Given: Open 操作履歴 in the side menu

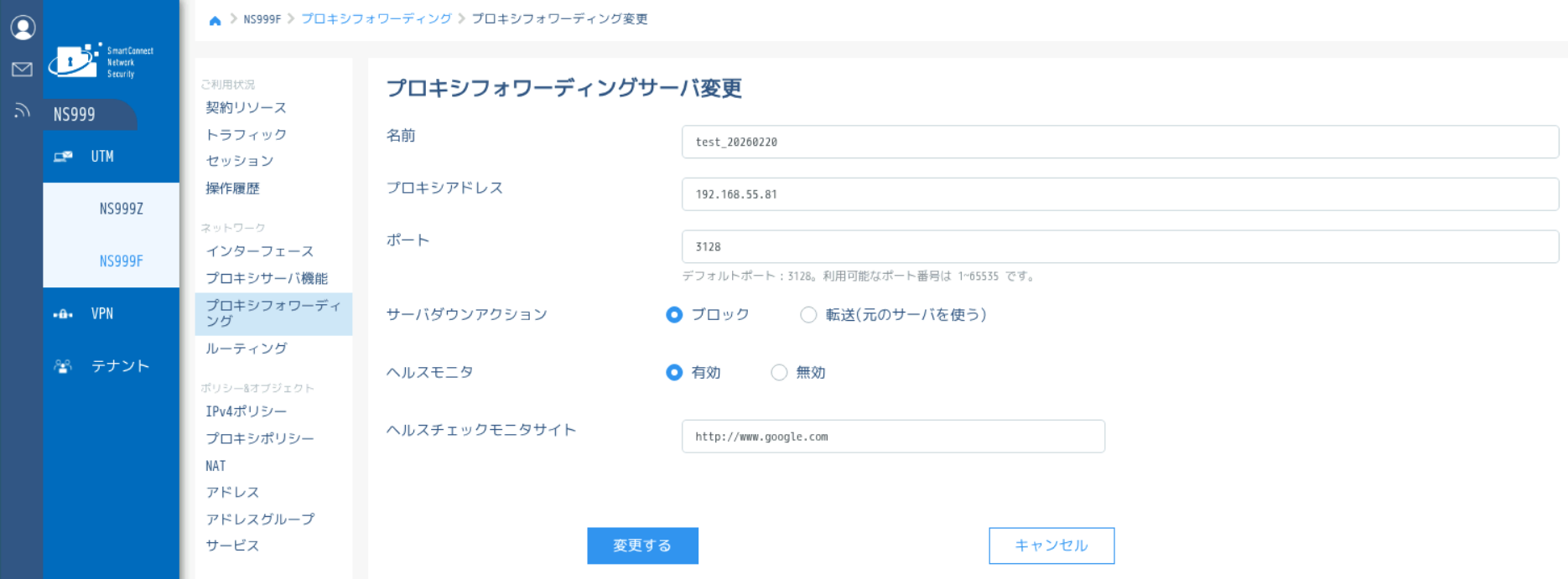Looking at the screenshot, I should point(233,189).
